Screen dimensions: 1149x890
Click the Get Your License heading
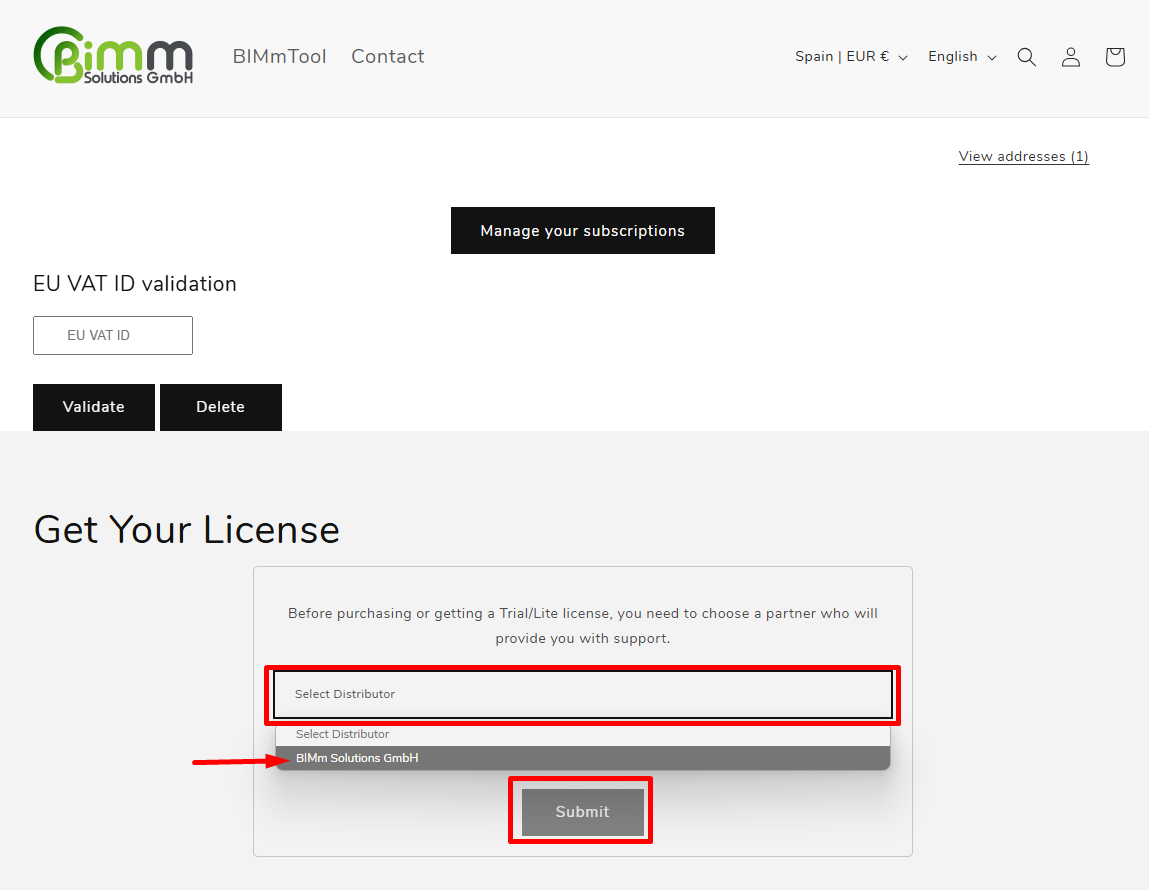(187, 529)
